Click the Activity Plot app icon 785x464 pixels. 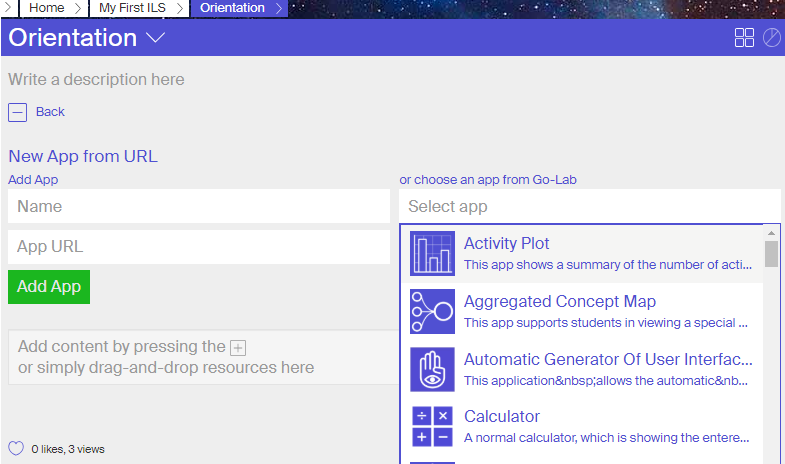tap(432, 254)
